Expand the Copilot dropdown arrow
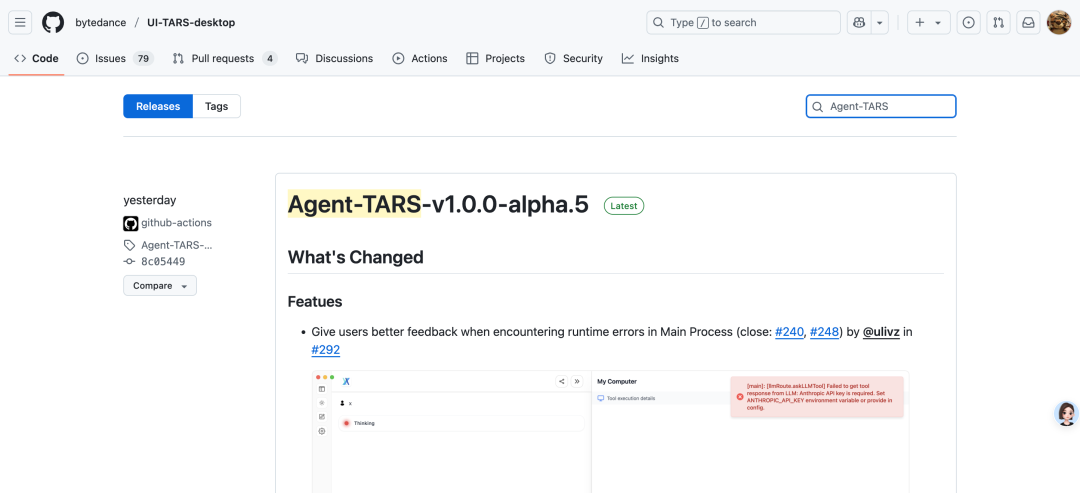The height and width of the screenshot is (493, 1080). click(x=880, y=23)
